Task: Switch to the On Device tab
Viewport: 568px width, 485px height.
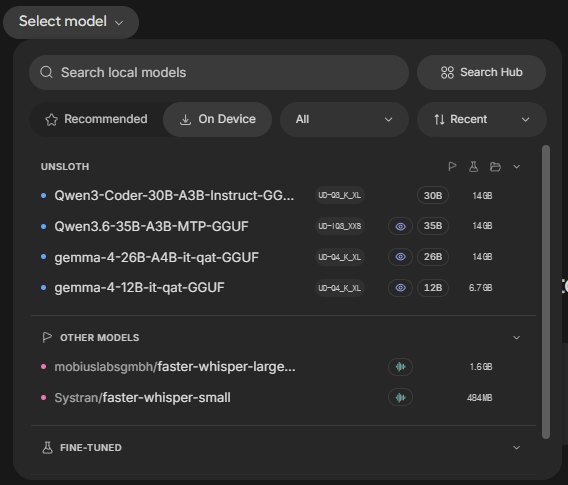Action: tap(217, 119)
